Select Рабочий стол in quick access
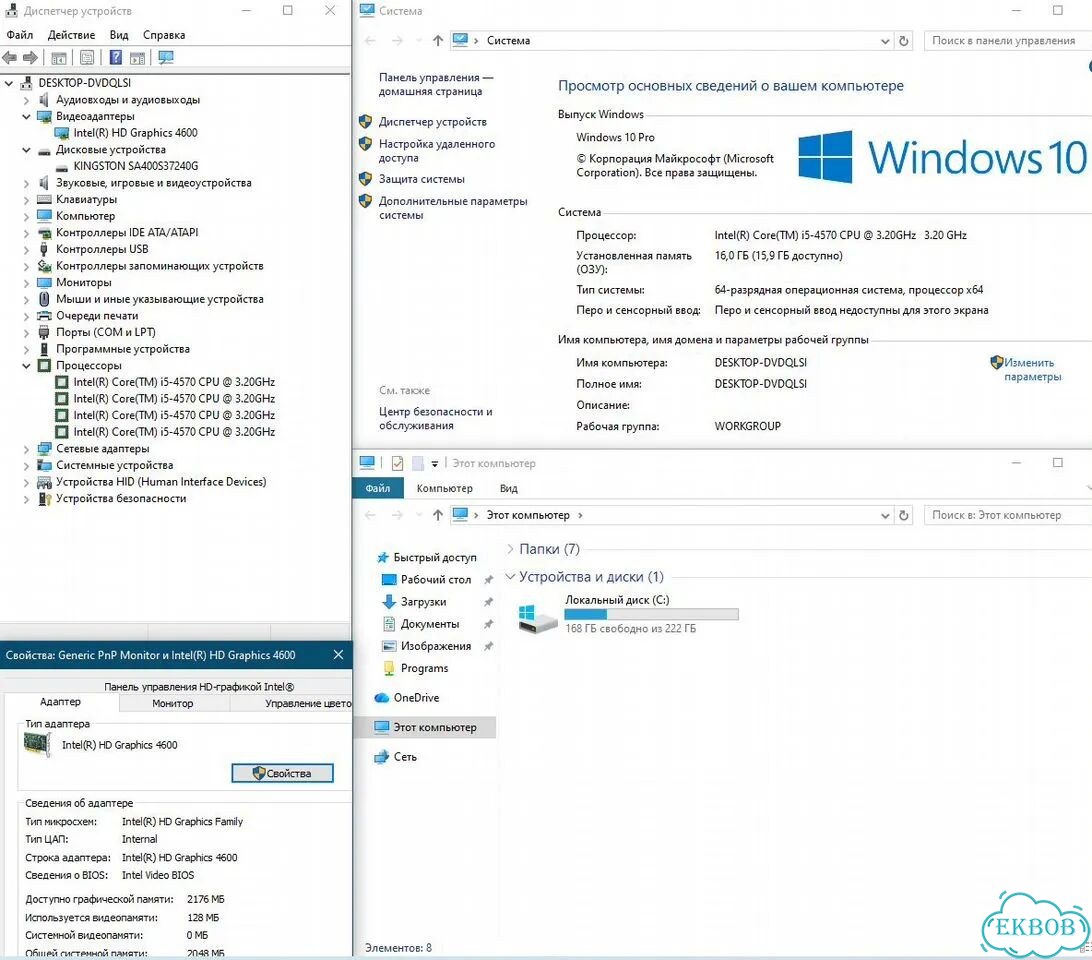The width and height of the screenshot is (1092, 960). pyautogui.click(x=436, y=579)
